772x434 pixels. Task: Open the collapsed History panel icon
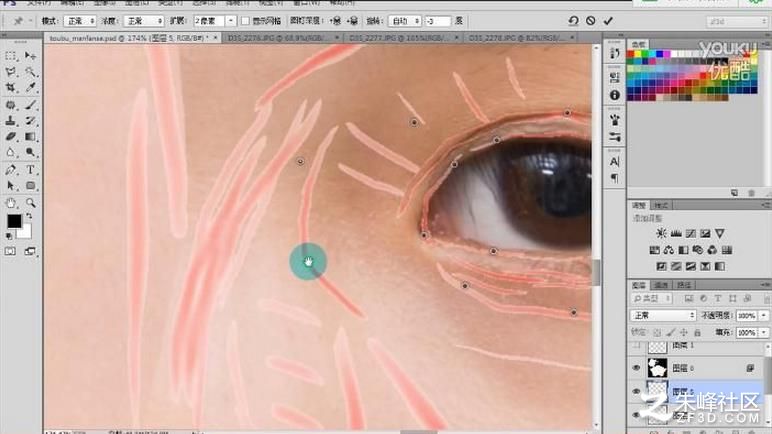coord(614,54)
